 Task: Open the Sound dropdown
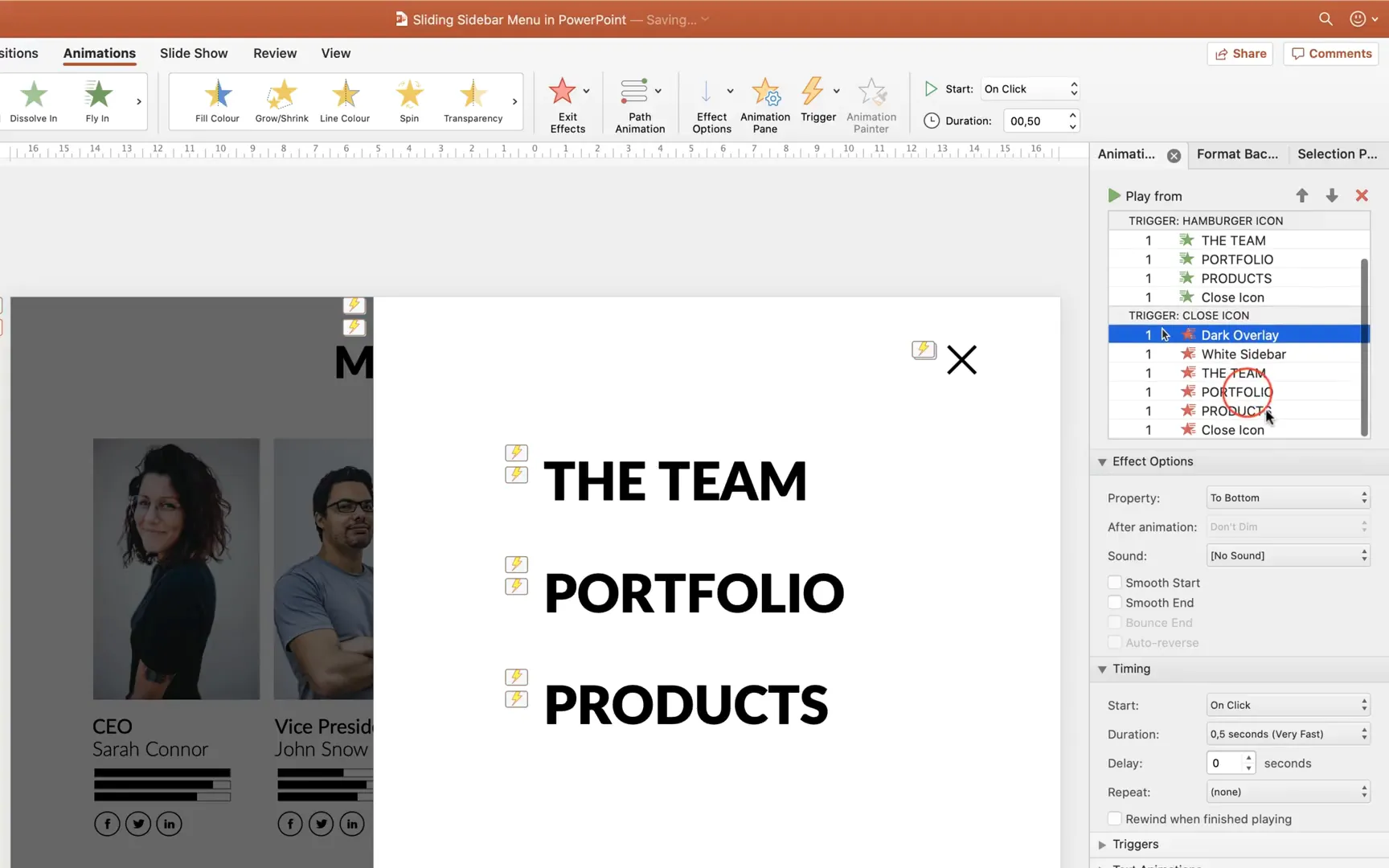tap(1289, 555)
